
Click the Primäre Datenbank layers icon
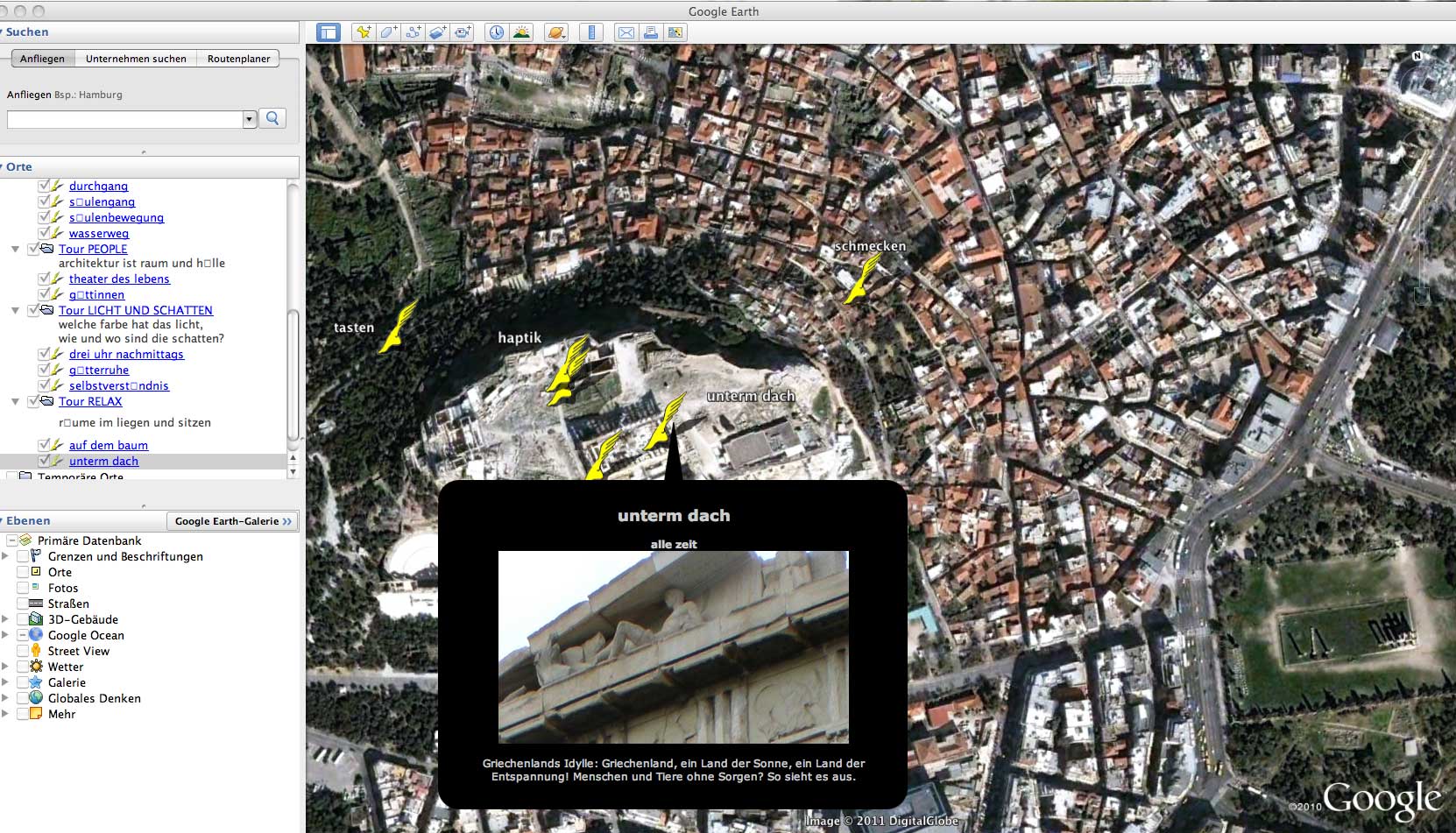point(25,540)
